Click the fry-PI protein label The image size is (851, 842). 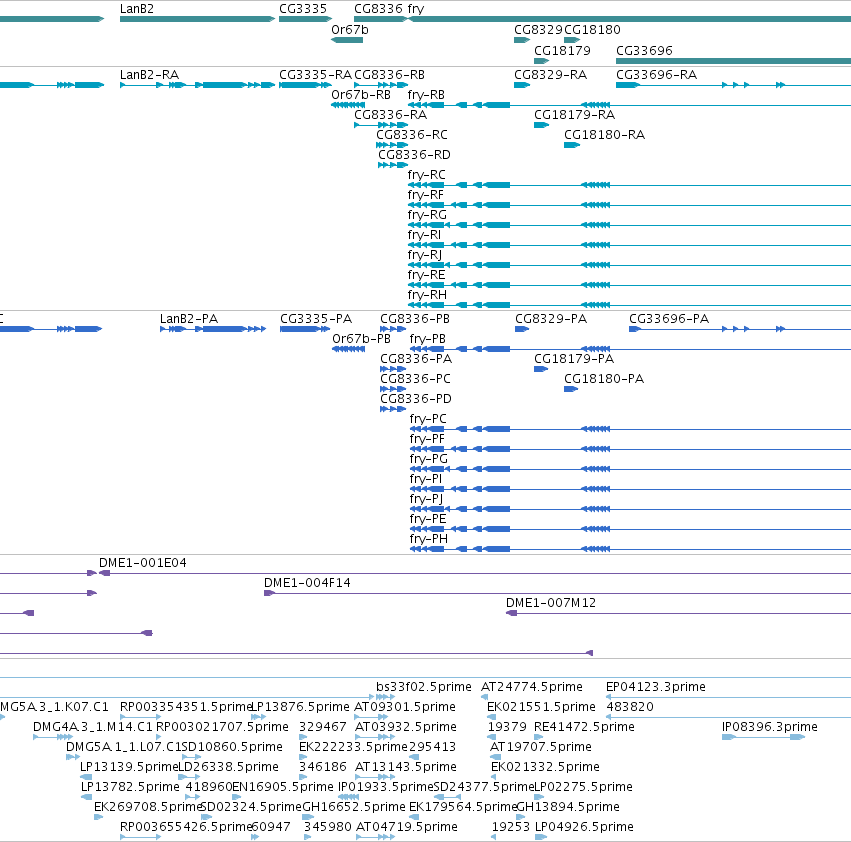[426, 479]
